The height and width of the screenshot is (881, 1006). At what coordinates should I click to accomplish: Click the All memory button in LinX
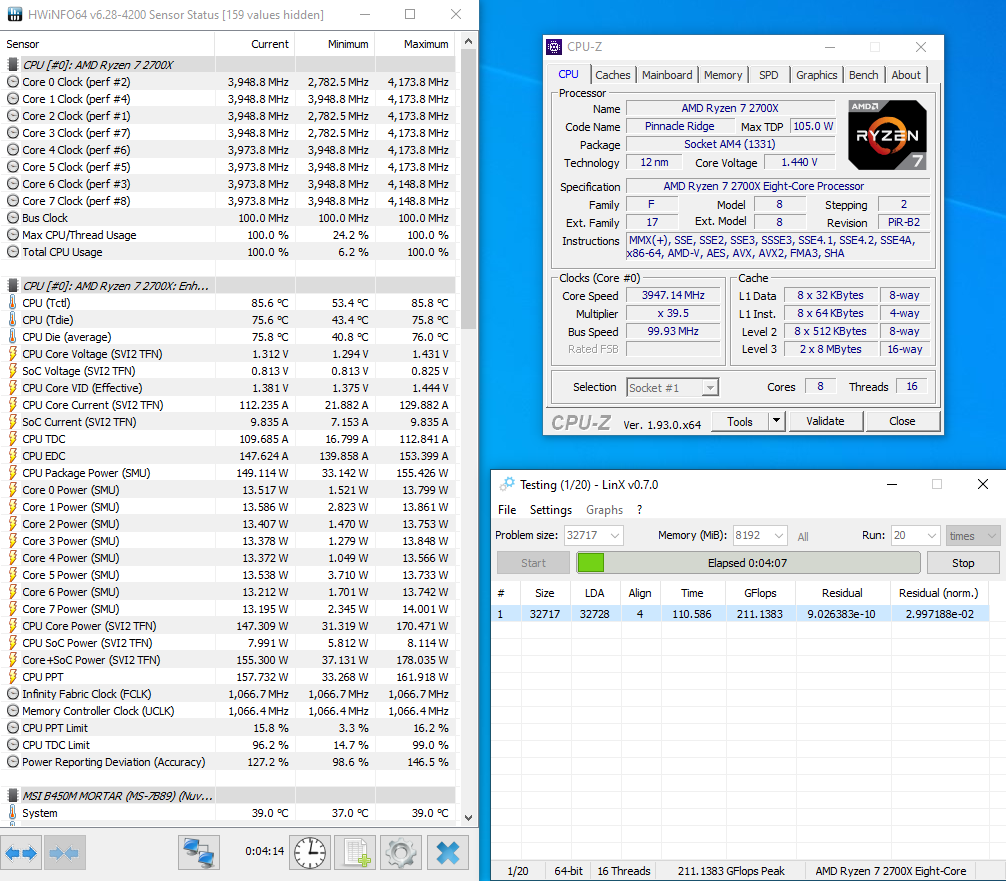pyautogui.click(x=803, y=536)
